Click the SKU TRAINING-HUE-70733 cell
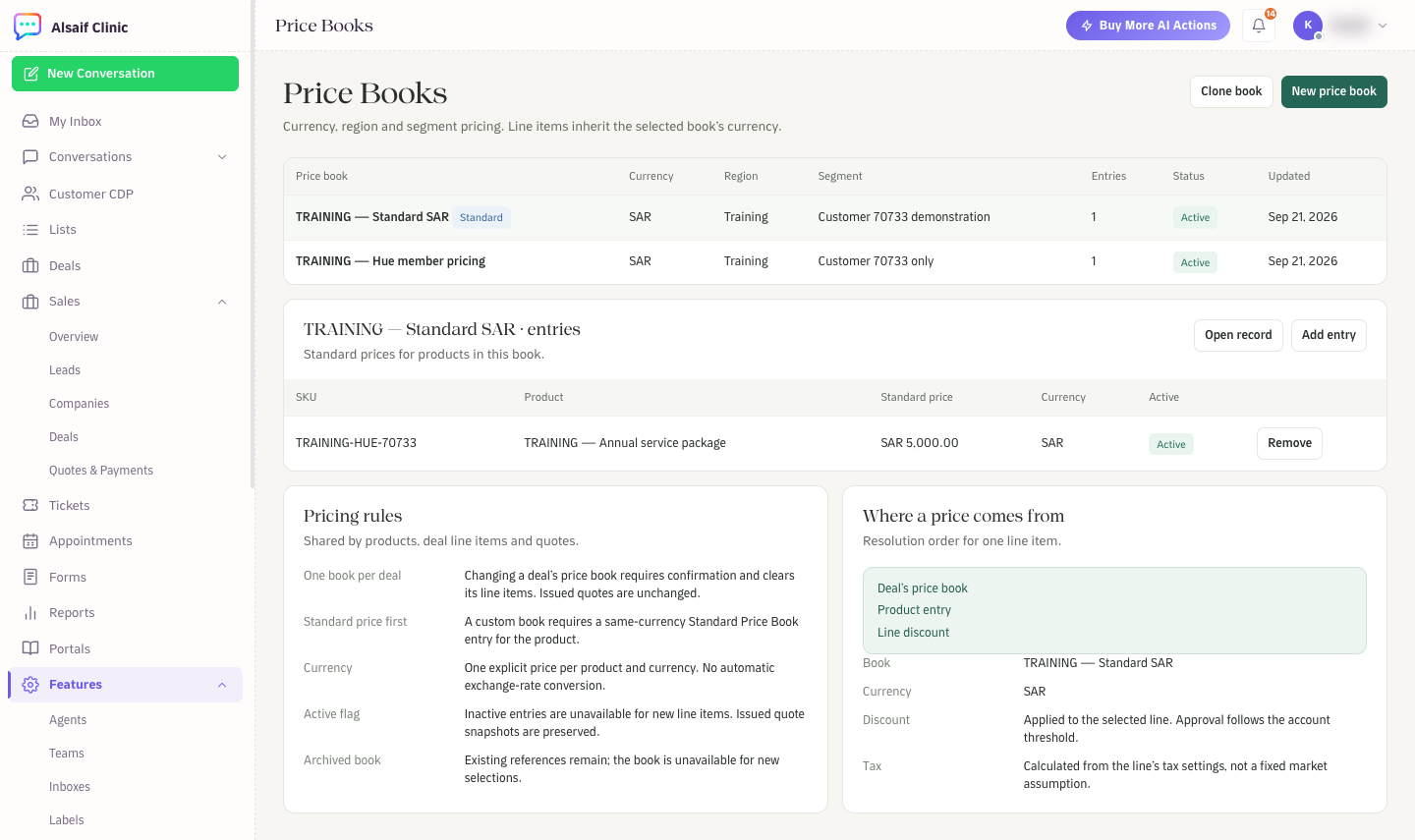This screenshot has width=1415, height=840. coord(356,443)
